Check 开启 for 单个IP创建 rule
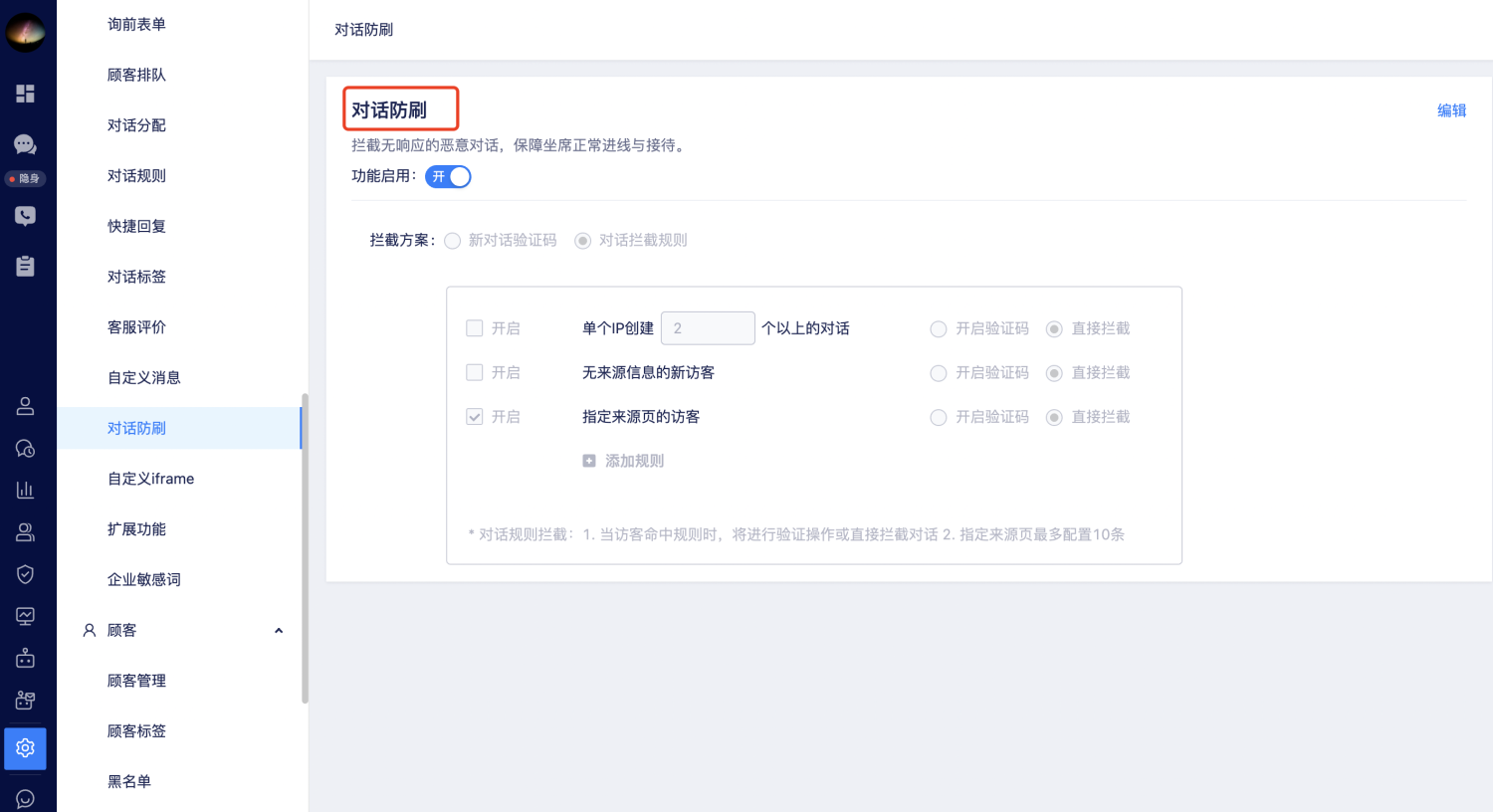1493x812 pixels. [475, 328]
